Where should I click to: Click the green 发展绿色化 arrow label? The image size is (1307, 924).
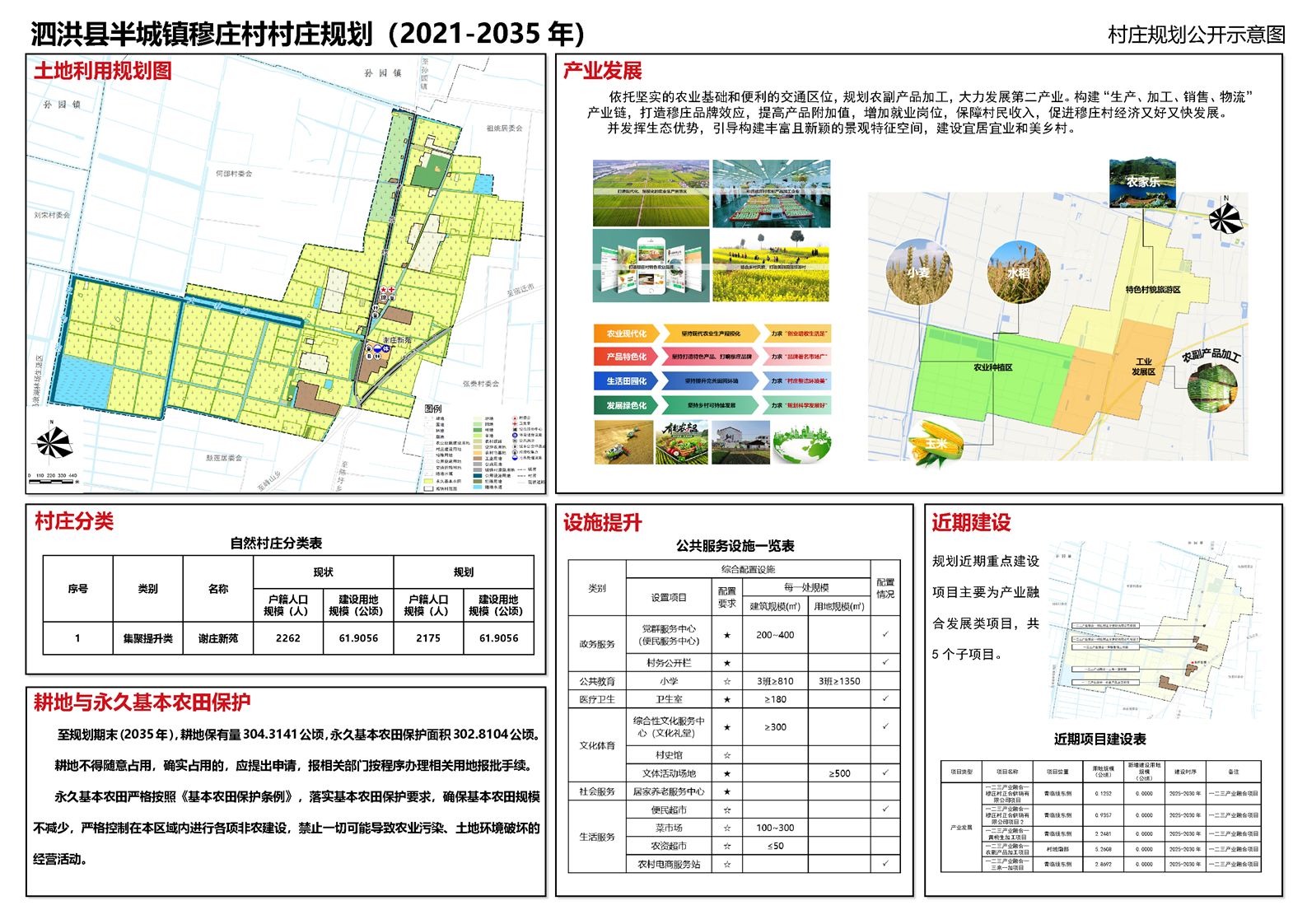tap(626, 405)
